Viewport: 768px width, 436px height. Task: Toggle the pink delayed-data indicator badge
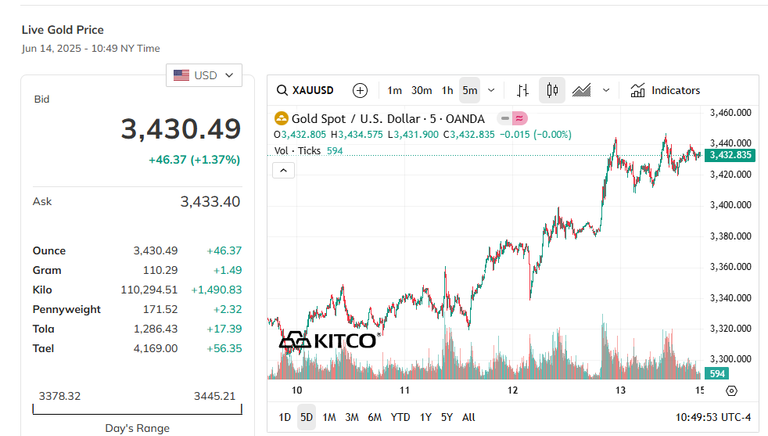coord(520,119)
